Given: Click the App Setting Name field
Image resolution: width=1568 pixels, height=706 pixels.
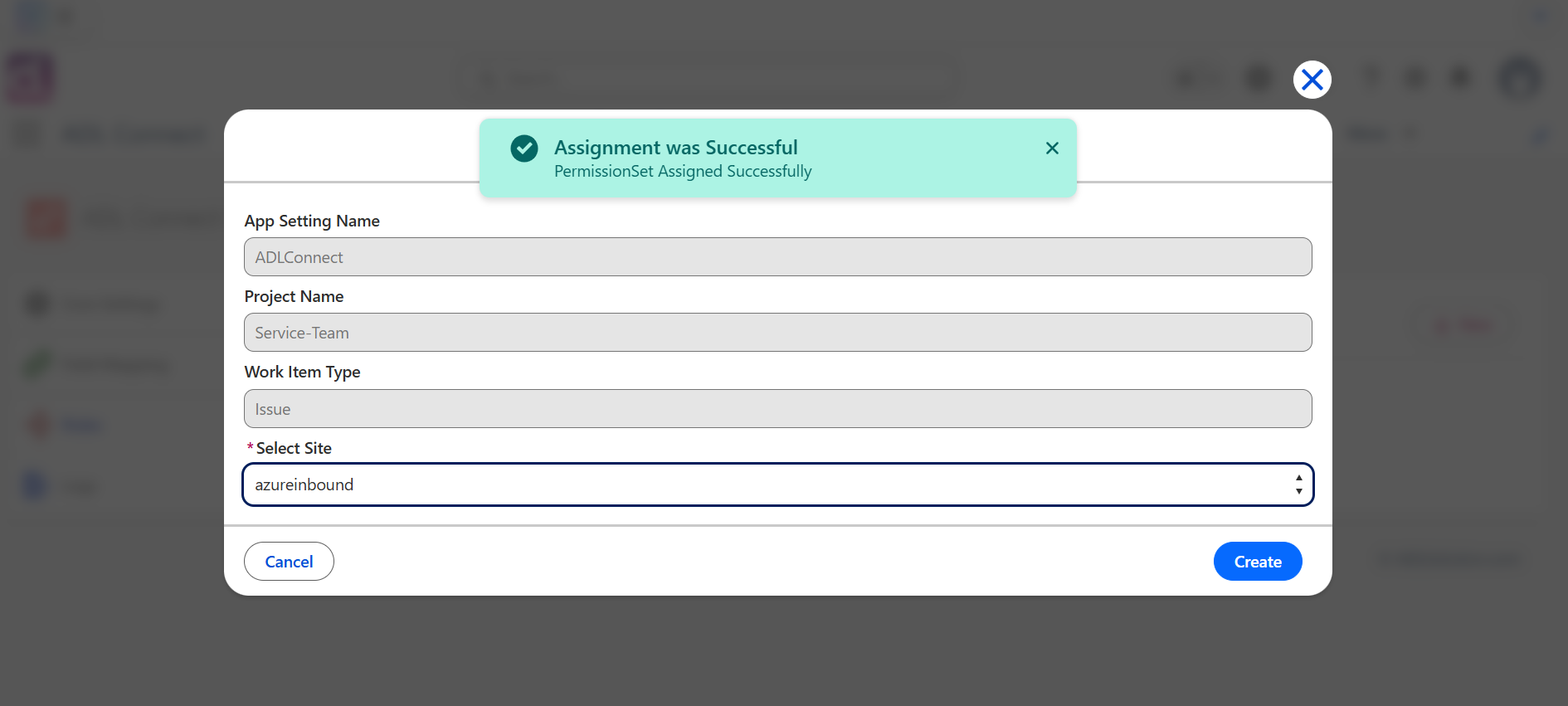Looking at the screenshot, I should click(777, 257).
